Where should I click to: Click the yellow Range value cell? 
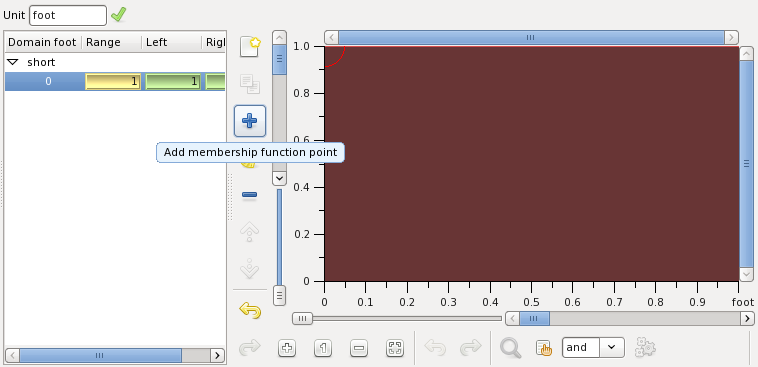[113, 81]
